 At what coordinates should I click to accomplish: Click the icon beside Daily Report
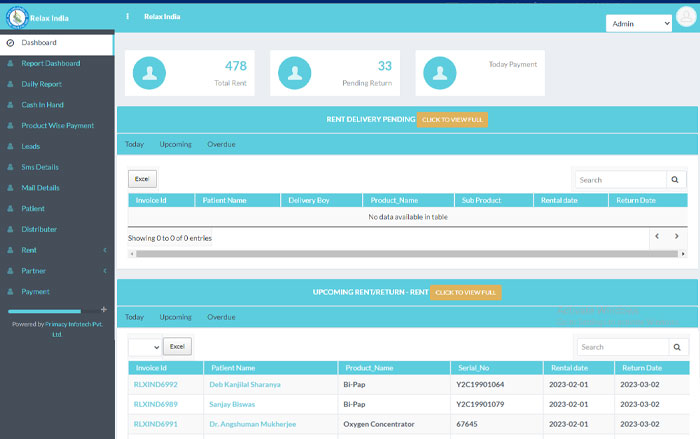[10, 84]
